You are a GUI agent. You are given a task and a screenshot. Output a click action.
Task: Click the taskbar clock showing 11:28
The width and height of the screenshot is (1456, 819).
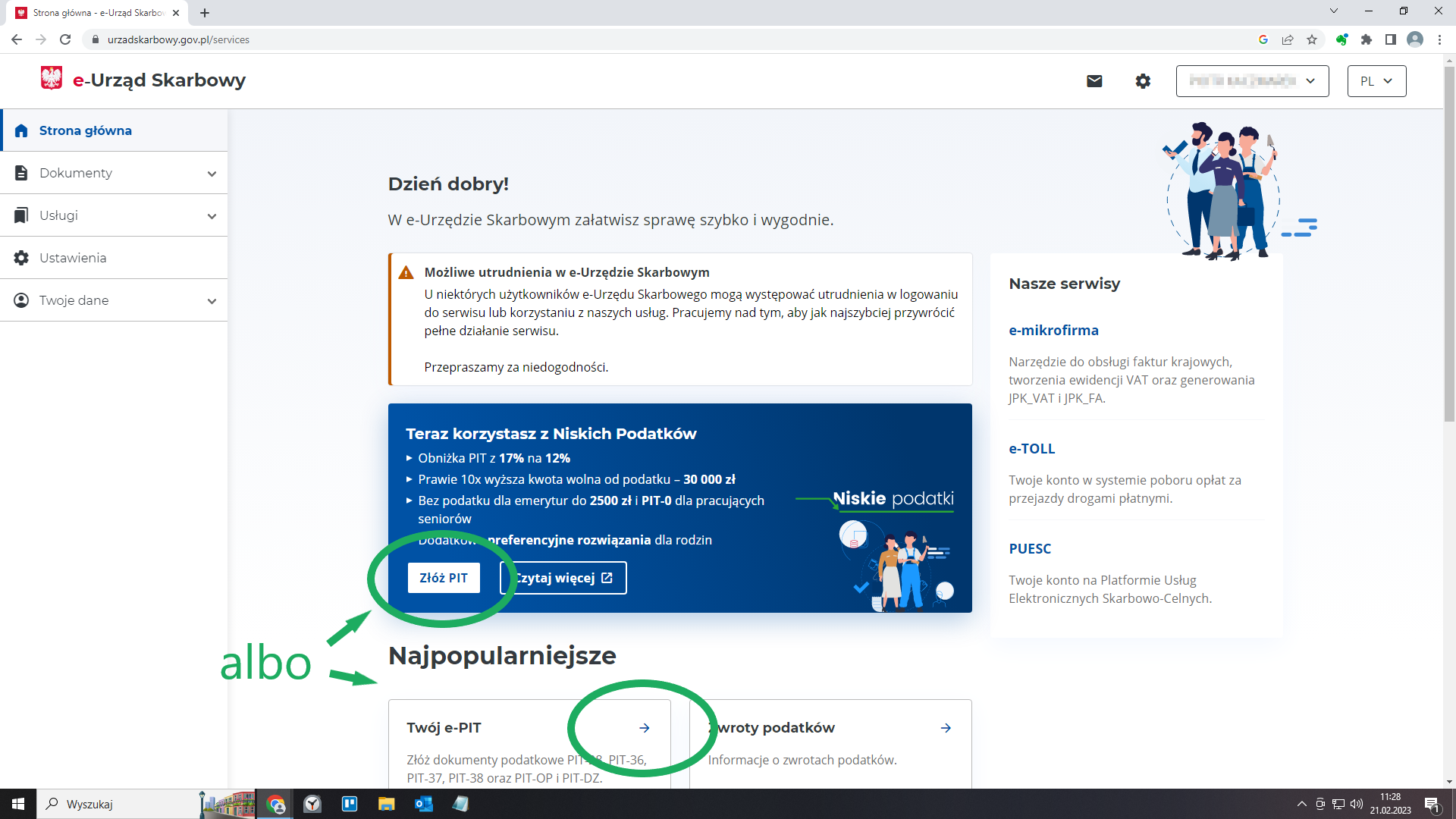pyautogui.click(x=1390, y=804)
